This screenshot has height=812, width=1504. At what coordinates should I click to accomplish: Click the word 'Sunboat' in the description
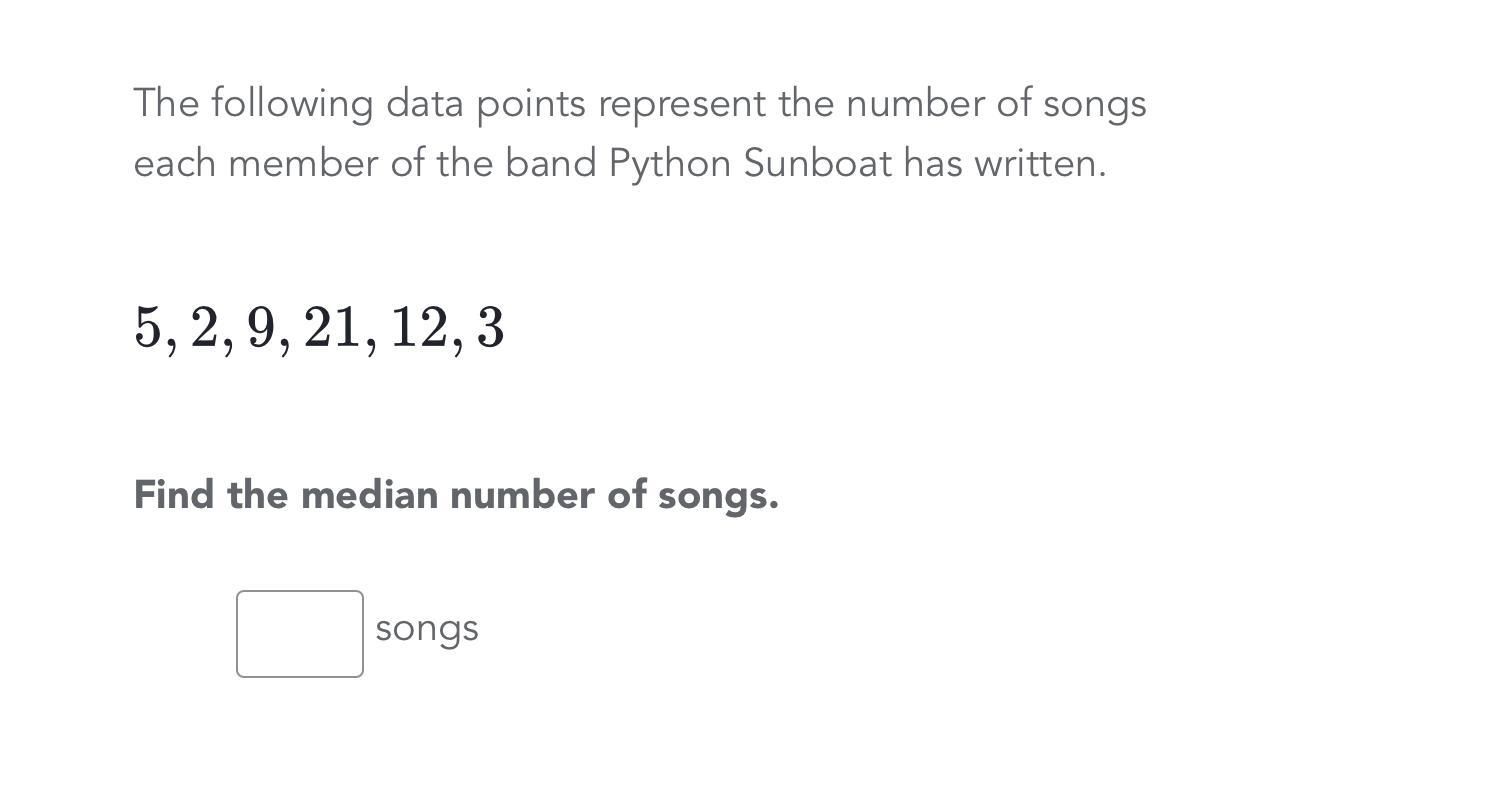click(x=817, y=164)
